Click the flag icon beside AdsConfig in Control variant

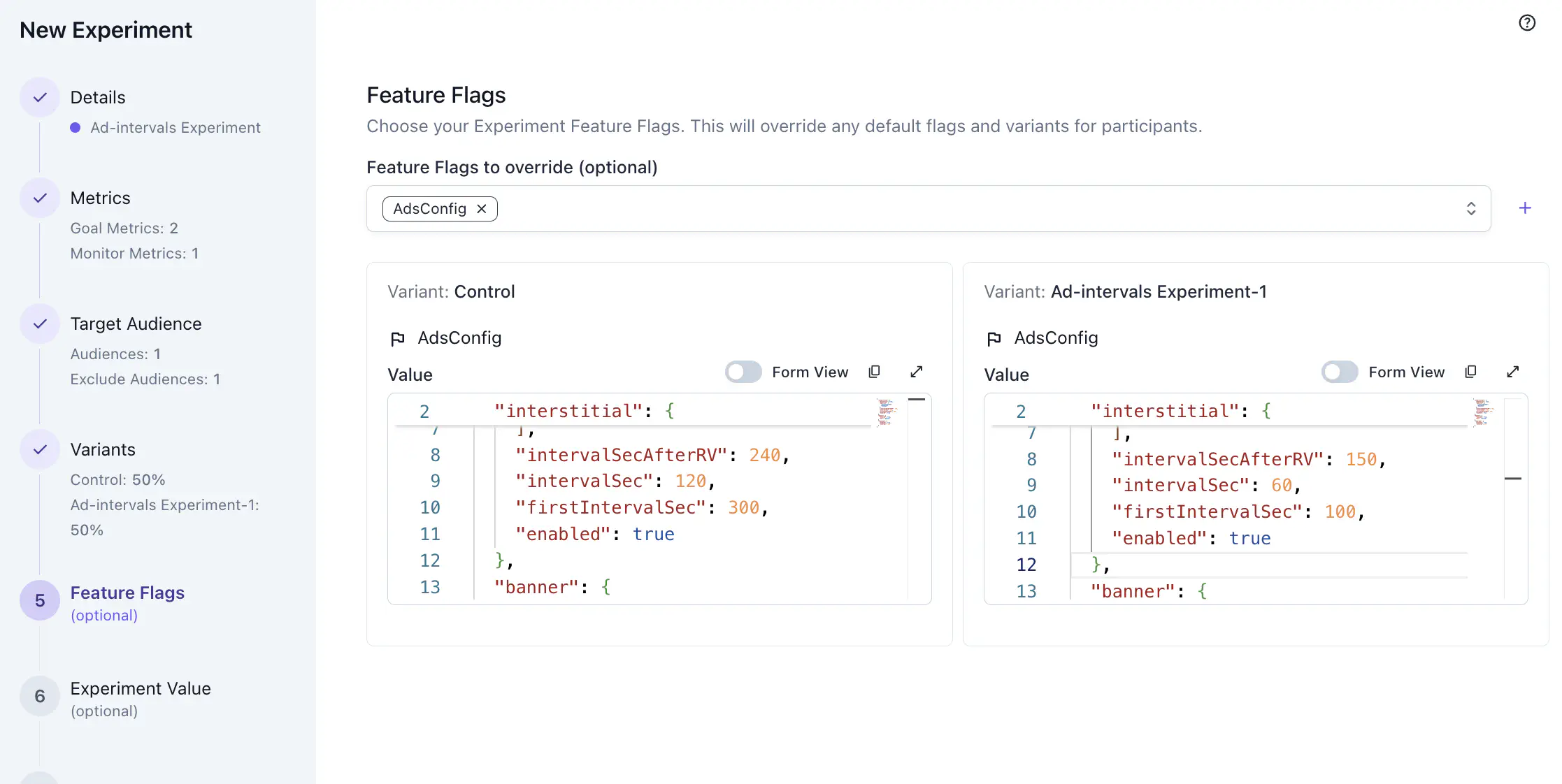(x=398, y=338)
